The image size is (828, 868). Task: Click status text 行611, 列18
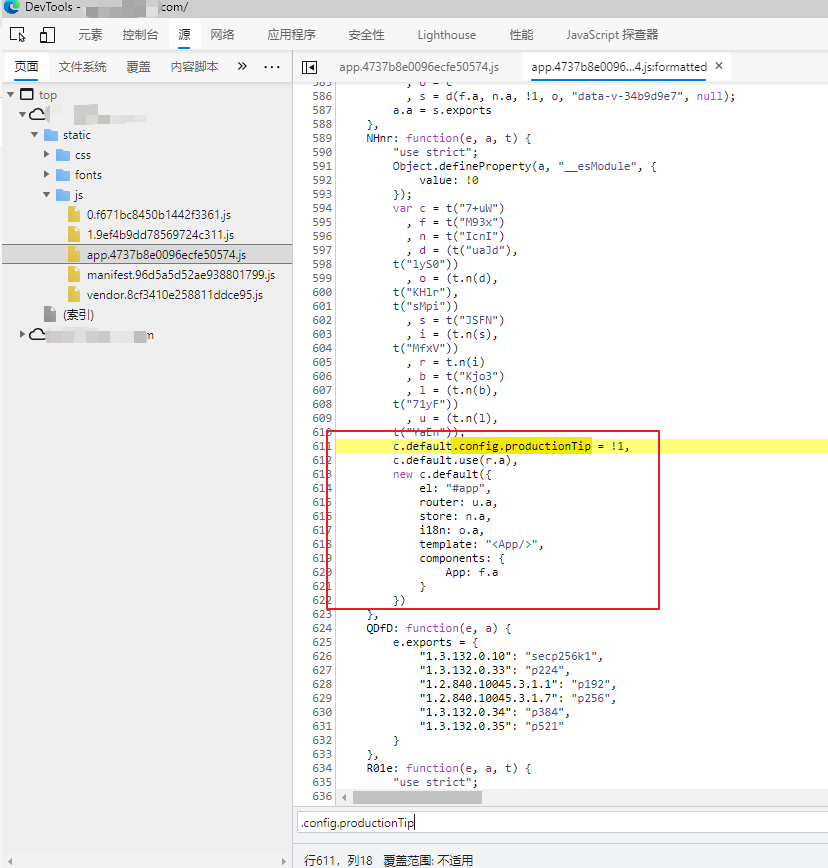tap(338, 860)
